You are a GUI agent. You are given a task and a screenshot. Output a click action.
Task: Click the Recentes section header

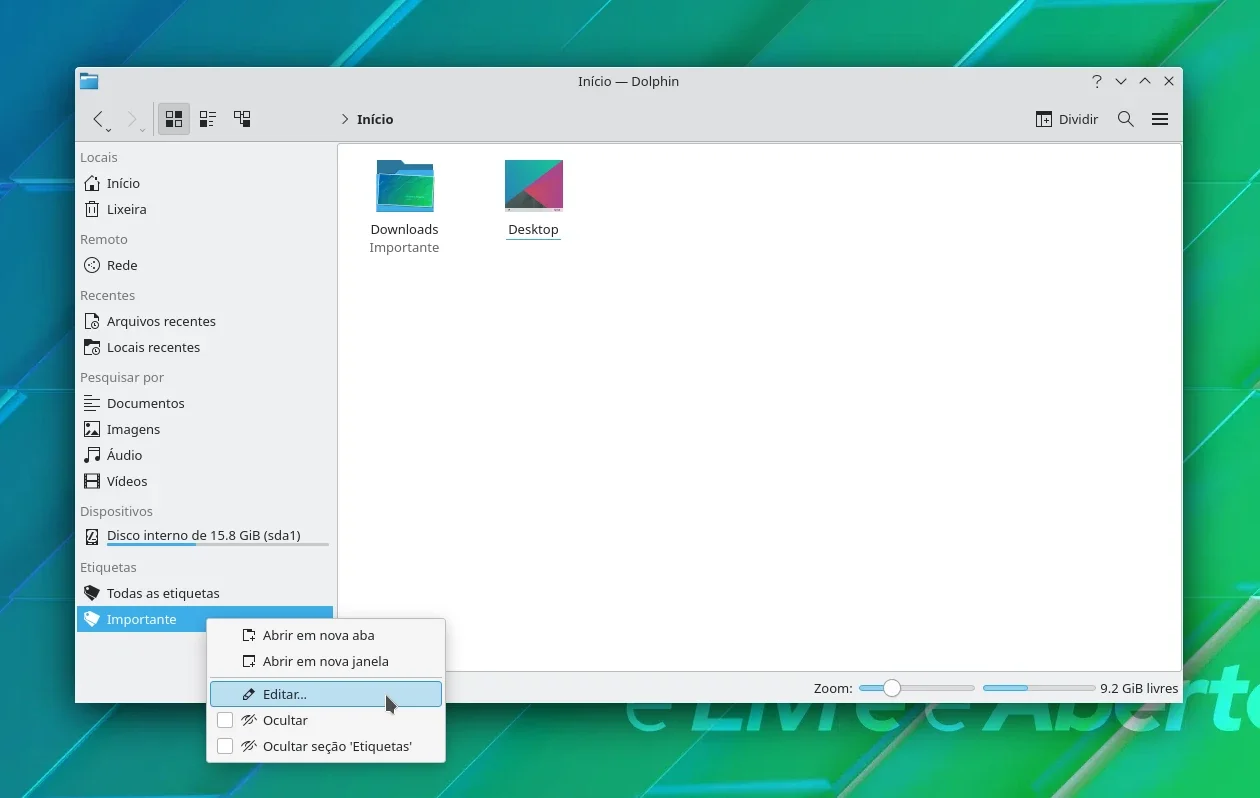click(x=107, y=295)
